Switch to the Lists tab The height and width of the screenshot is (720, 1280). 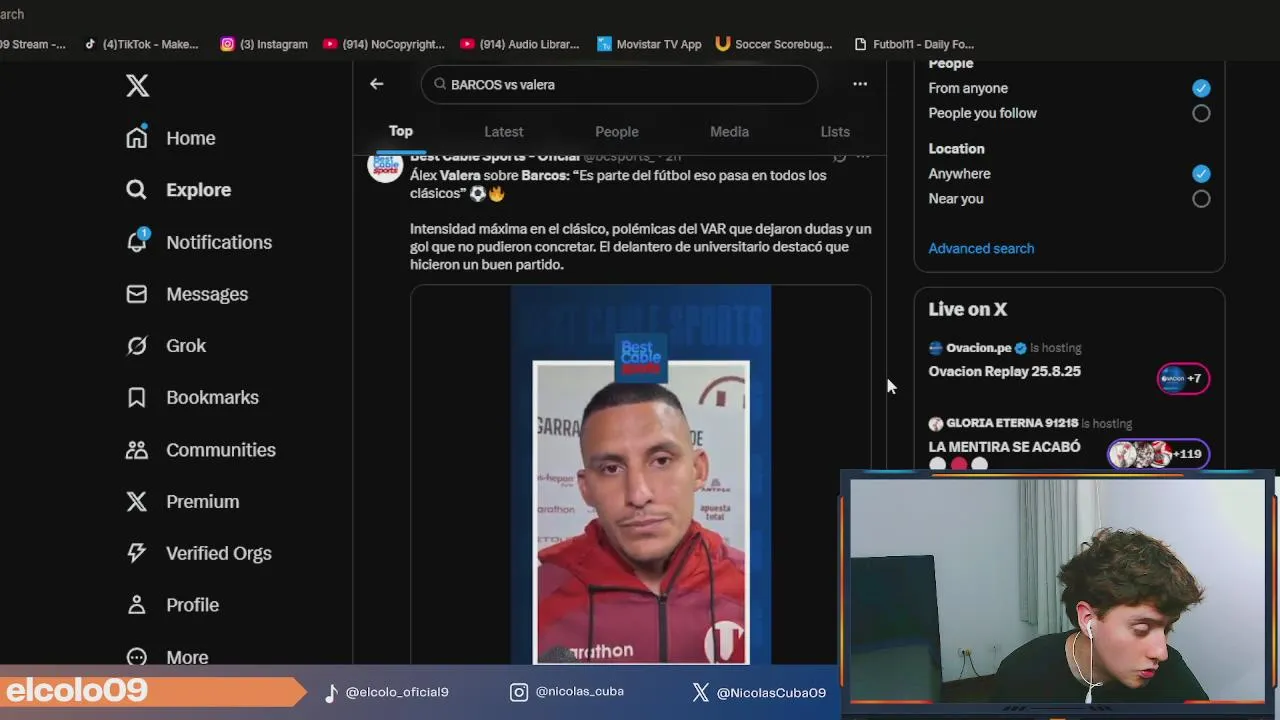(835, 131)
